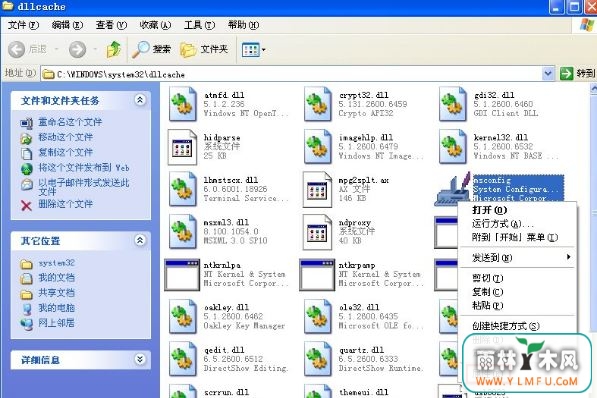Click the Go (转到) button
Screen dimensions: 597x398
[577, 74]
